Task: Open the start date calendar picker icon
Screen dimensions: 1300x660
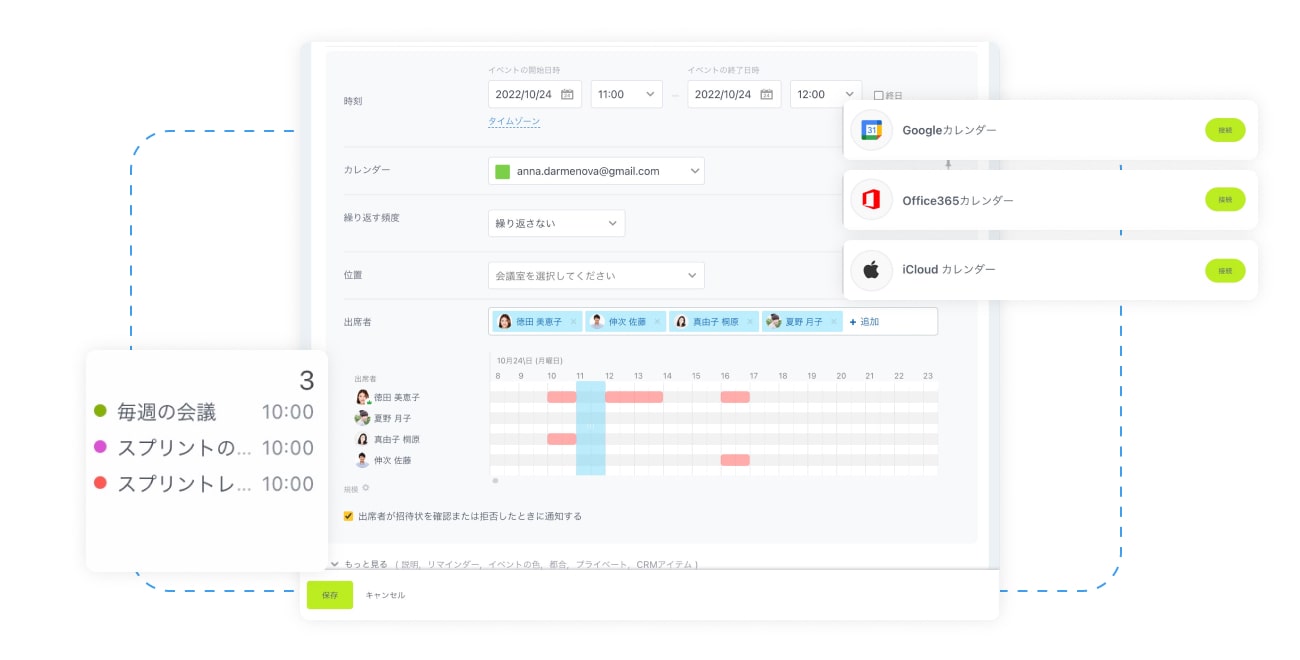Action: (567, 94)
